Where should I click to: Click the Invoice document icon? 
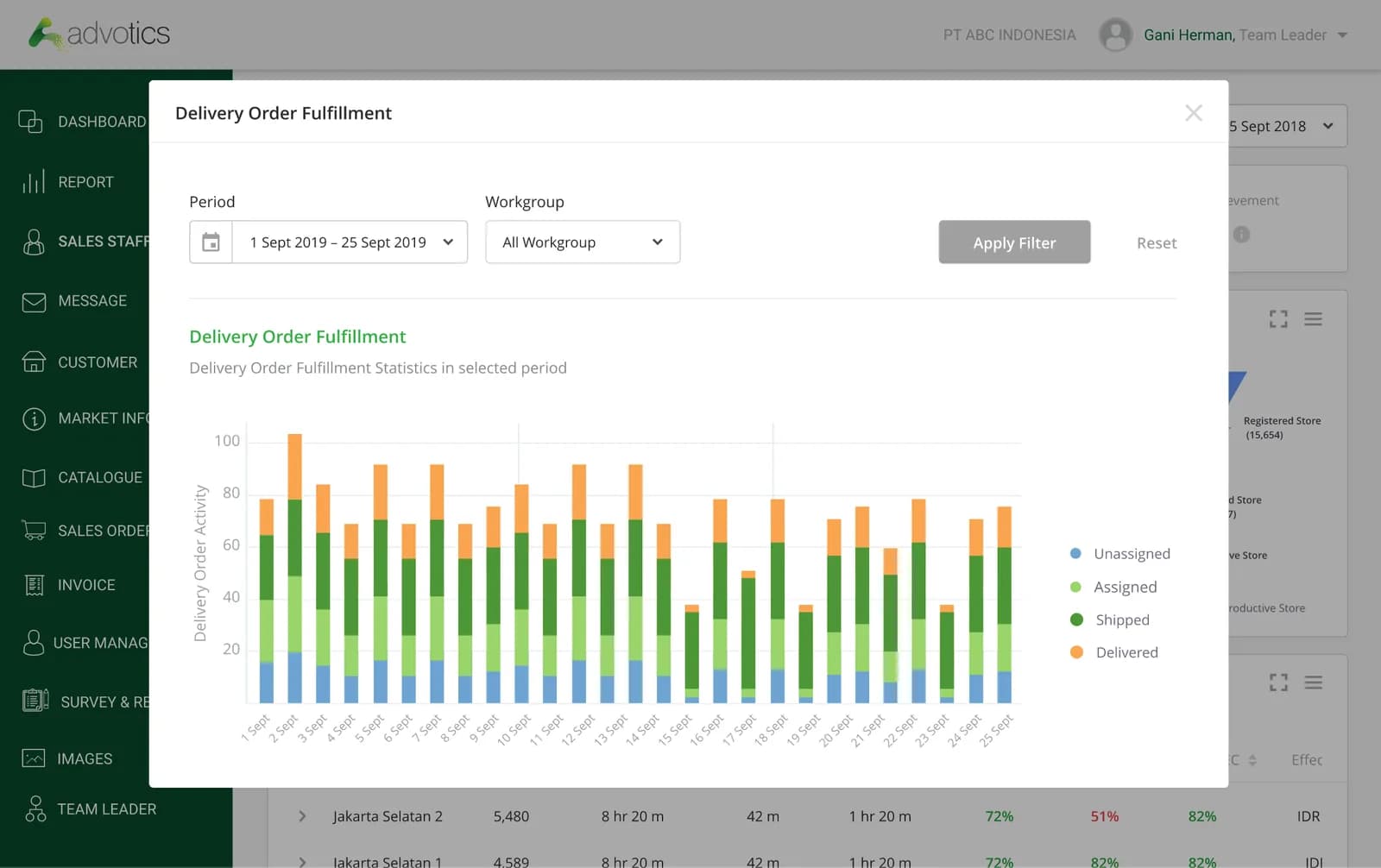point(34,585)
